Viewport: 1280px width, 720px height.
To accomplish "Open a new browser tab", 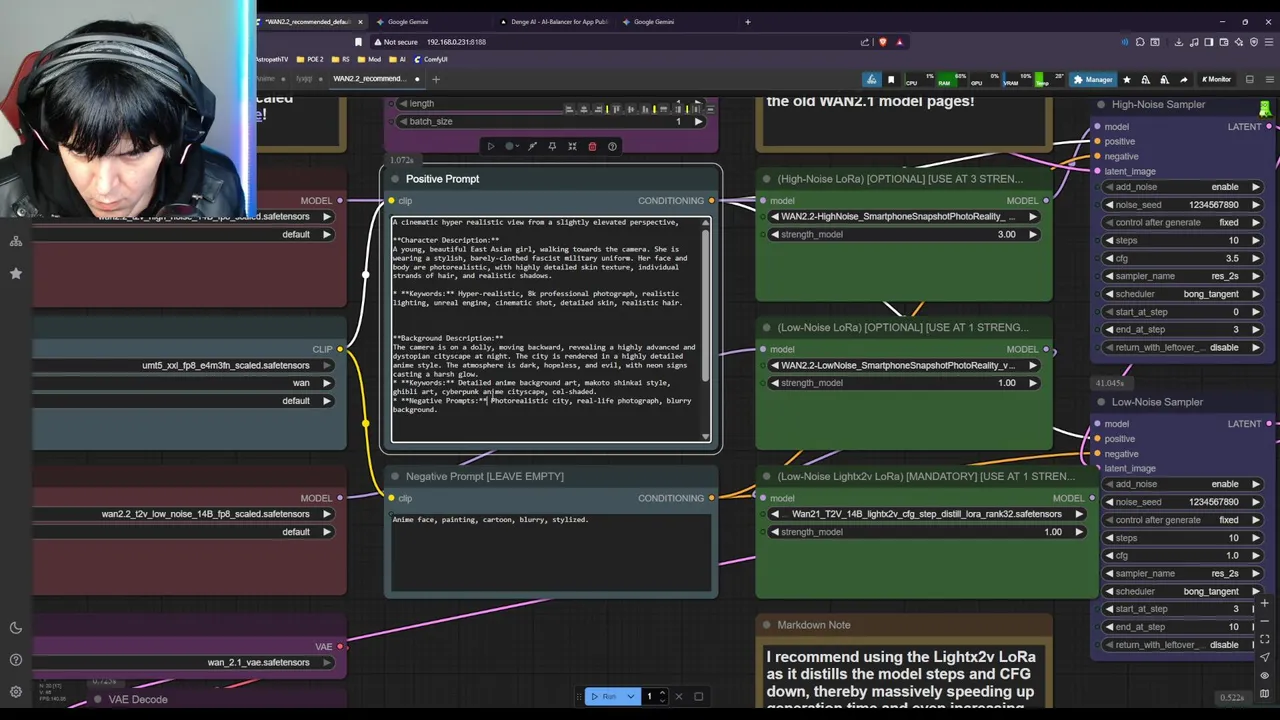I will pyautogui.click(x=747, y=21).
